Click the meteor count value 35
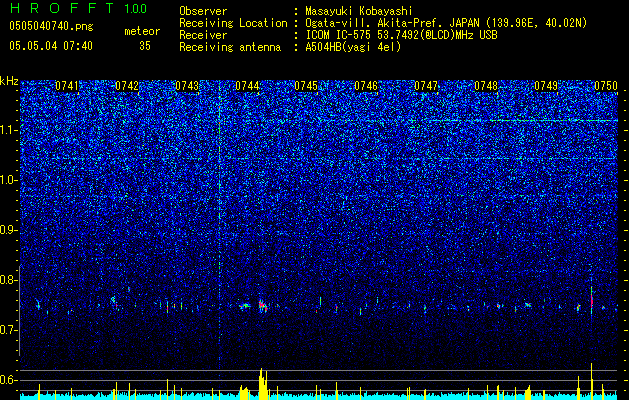 click(x=145, y=46)
